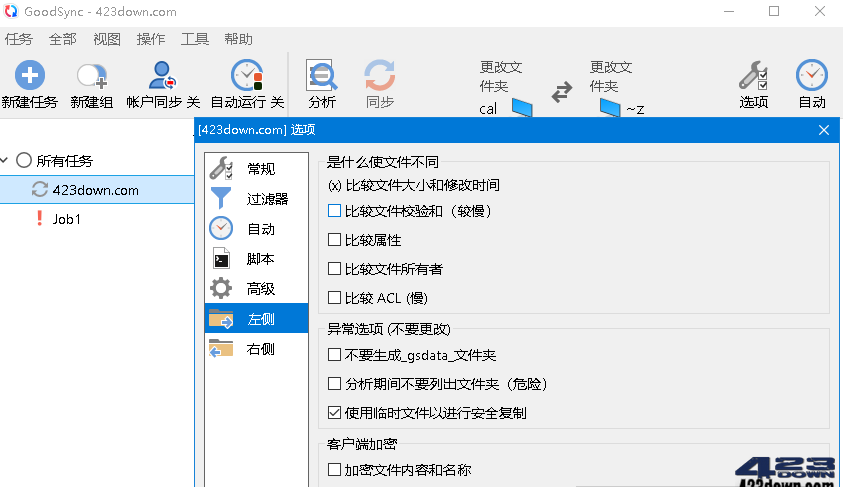Click the Analyze (分析) magnifier icon
Screen dimensions: 843x487
[x=322, y=75]
